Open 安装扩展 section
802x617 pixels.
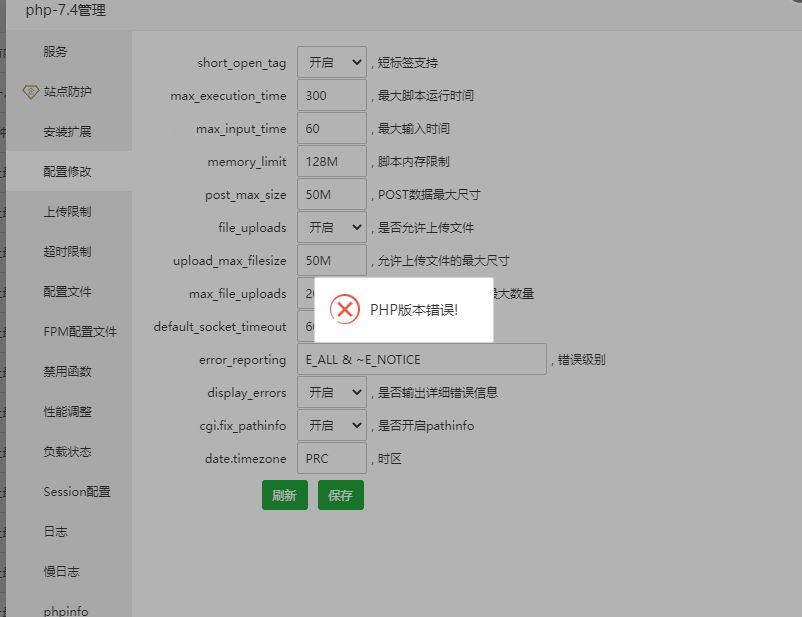tap(68, 131)
